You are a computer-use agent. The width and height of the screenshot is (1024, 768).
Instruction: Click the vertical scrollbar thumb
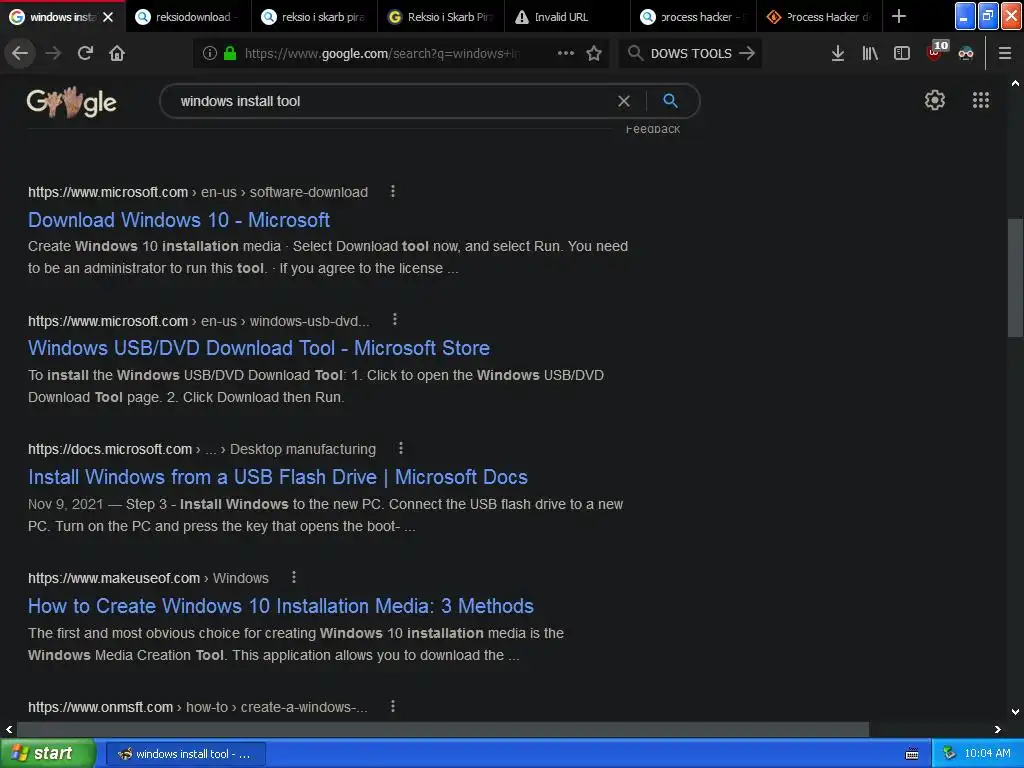tap(1015, 278)
